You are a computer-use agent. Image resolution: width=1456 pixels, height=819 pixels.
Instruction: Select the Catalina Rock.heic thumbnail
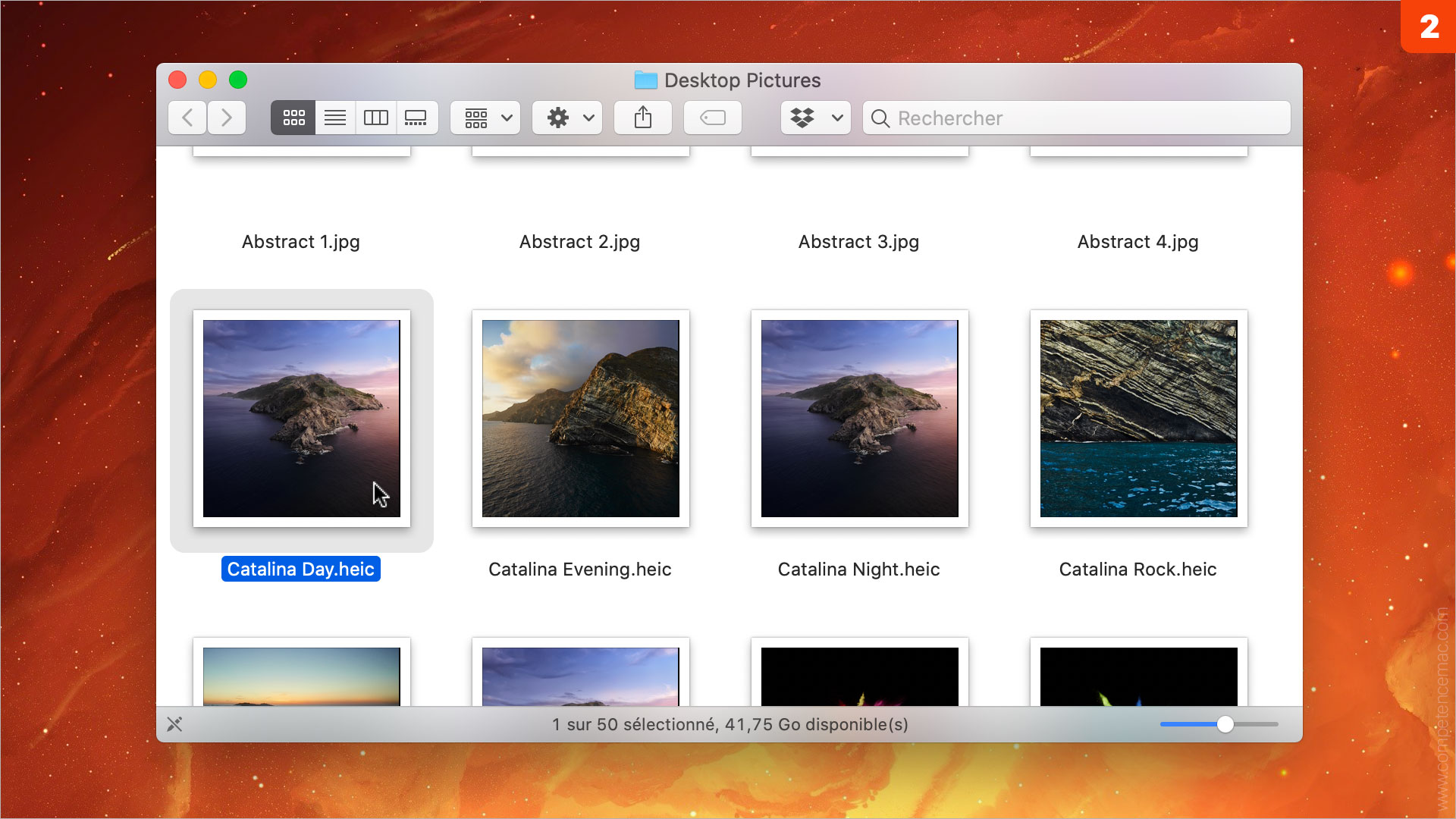coord(1138,418)
